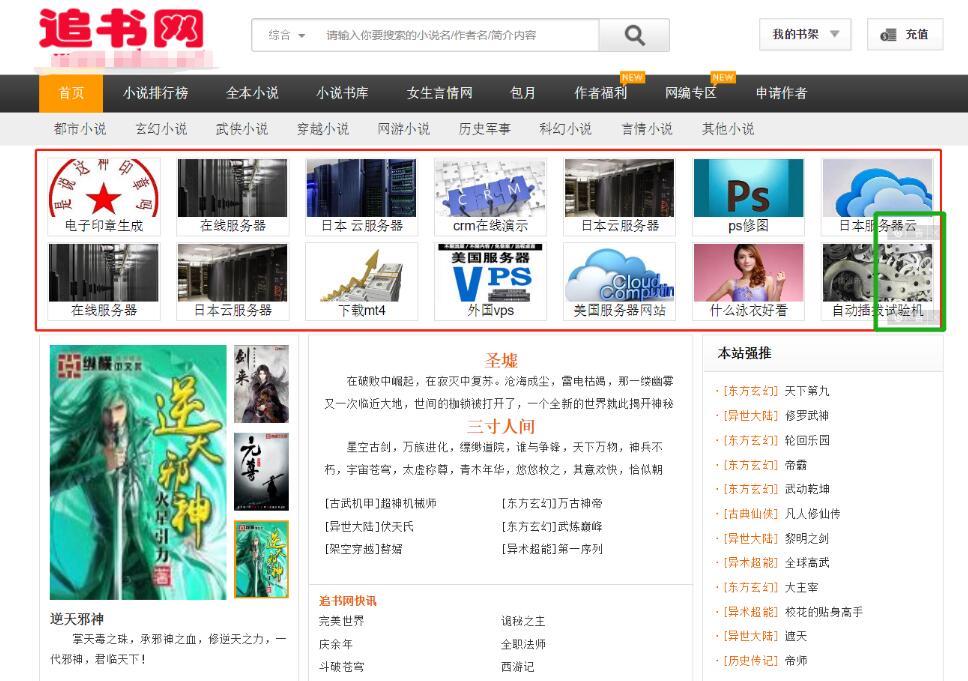Click the magnifier icon to search
The width and height of the screenshot is (968, 681).
tap(634, 34)
